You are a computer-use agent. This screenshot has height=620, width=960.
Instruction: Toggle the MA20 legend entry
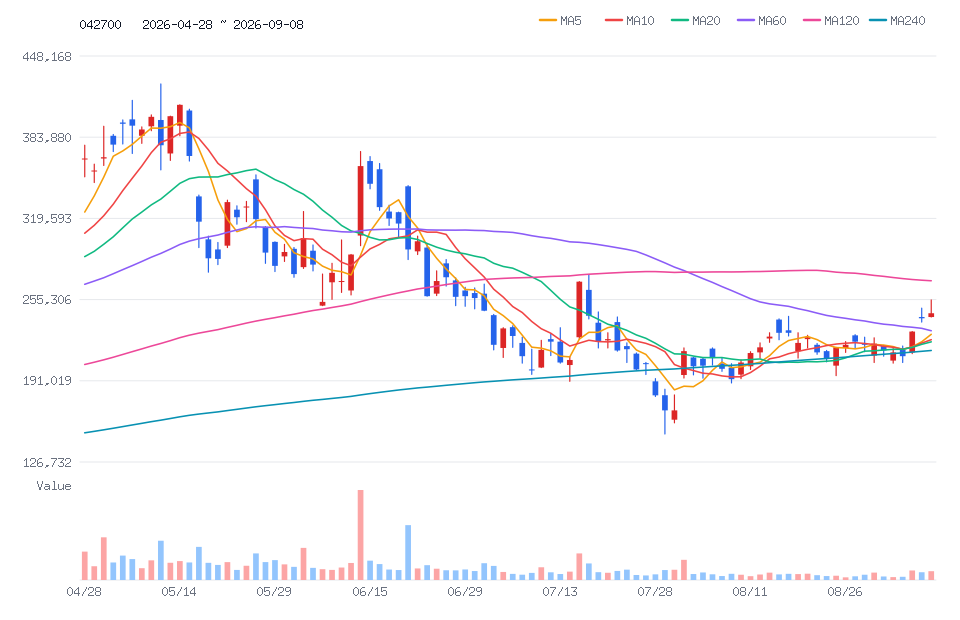(696, 21)
